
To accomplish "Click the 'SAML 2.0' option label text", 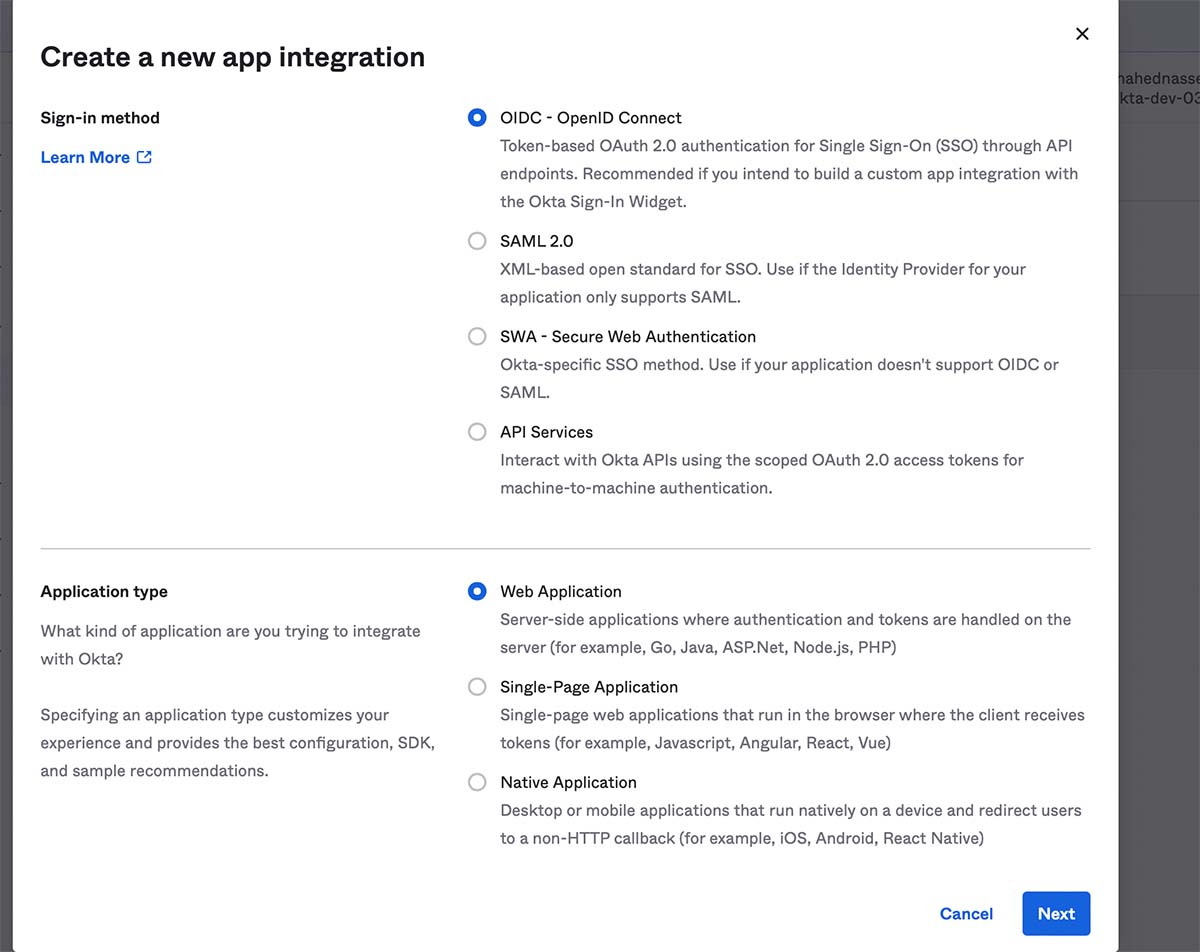I will [536, 241].
